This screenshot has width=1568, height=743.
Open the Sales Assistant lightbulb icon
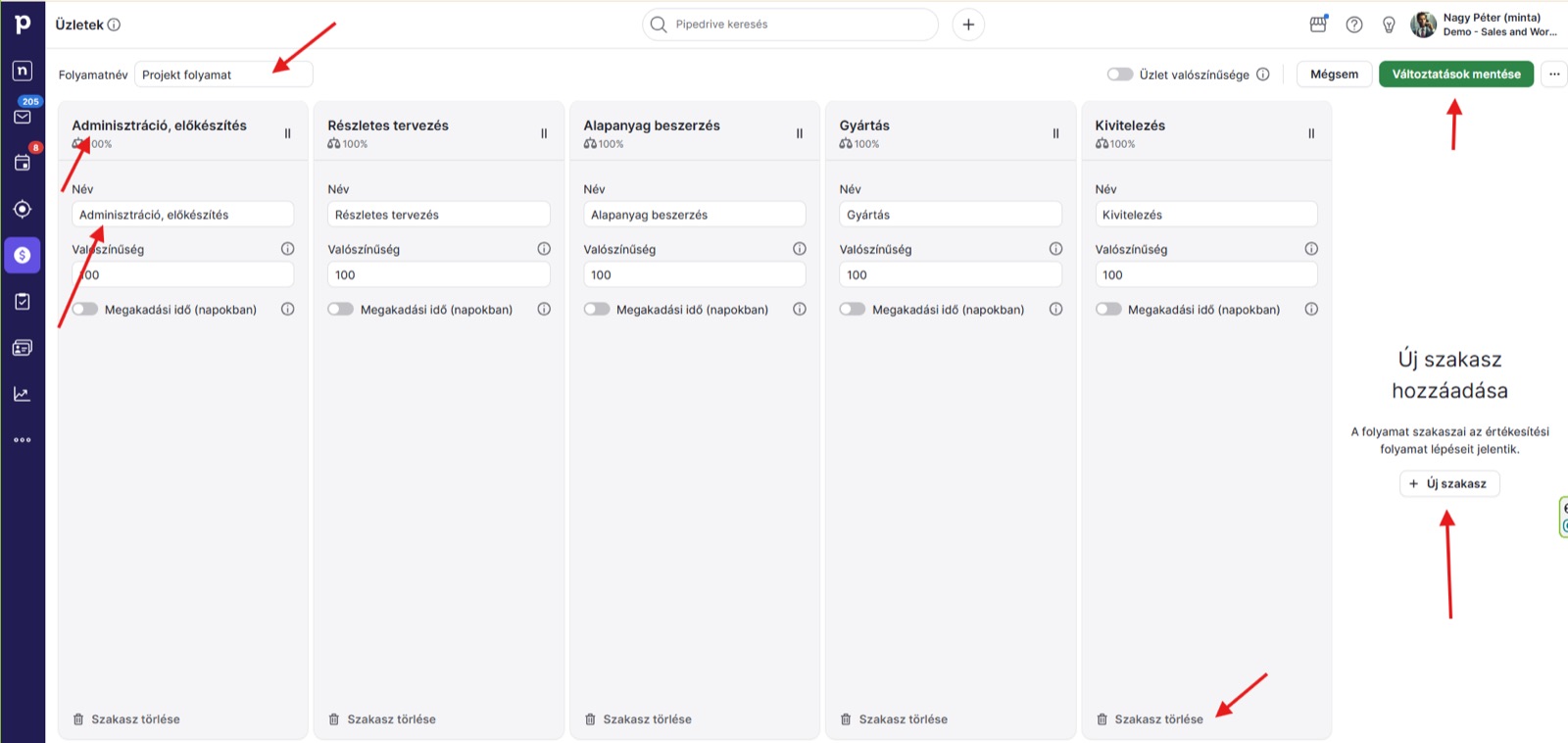(x=1389, y=25)
